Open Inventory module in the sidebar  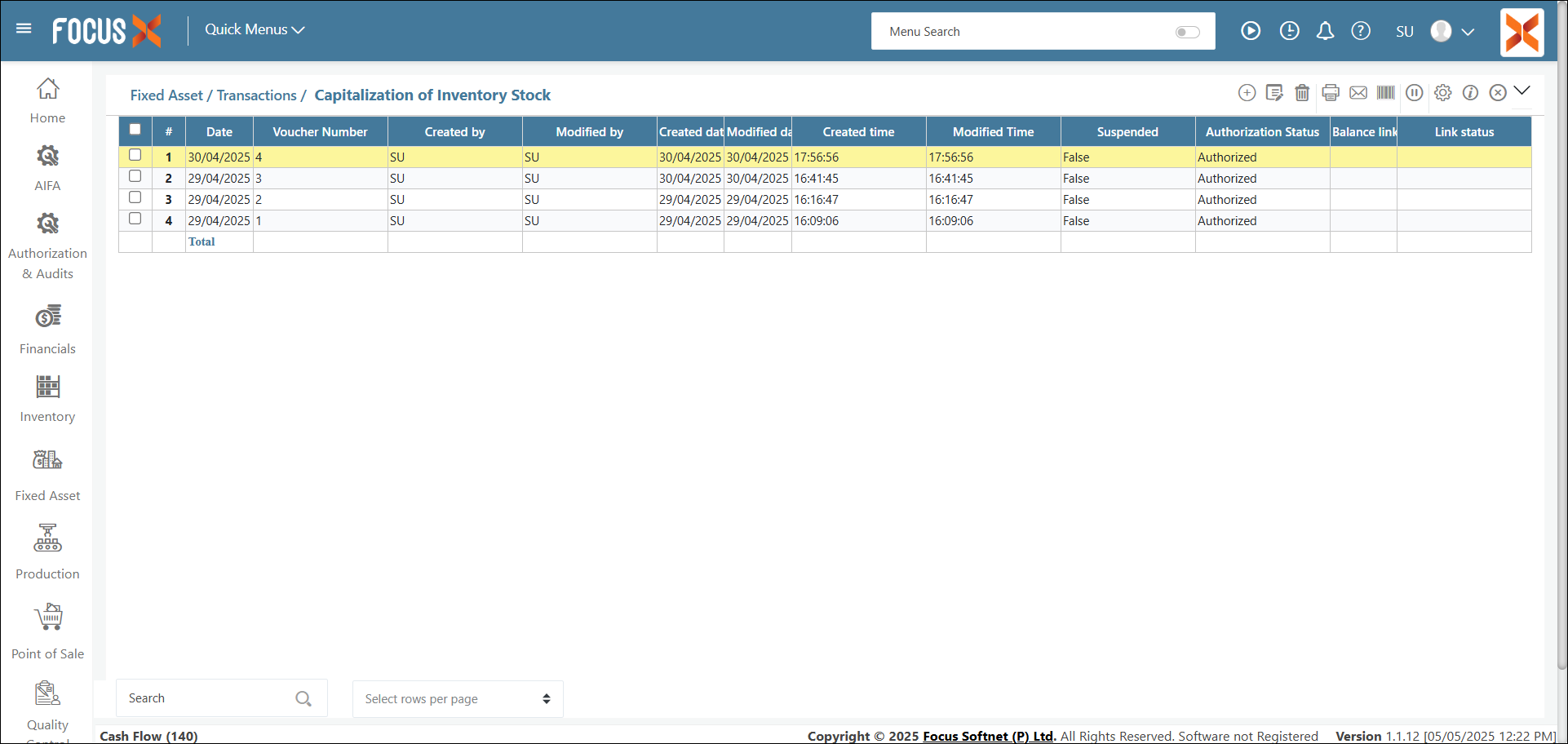47,399
